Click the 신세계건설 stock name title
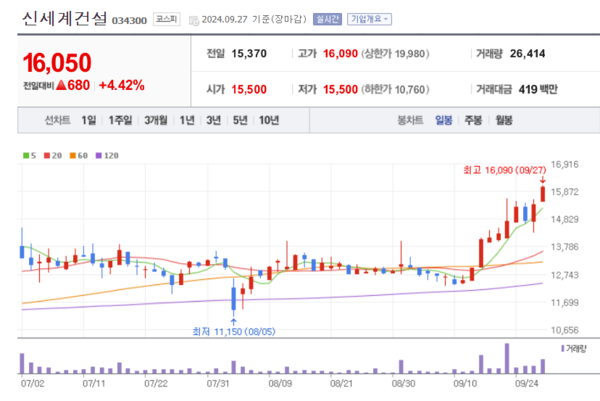This screenshot has height=401, width=600. pyautogui.click(x=54, y=19)
